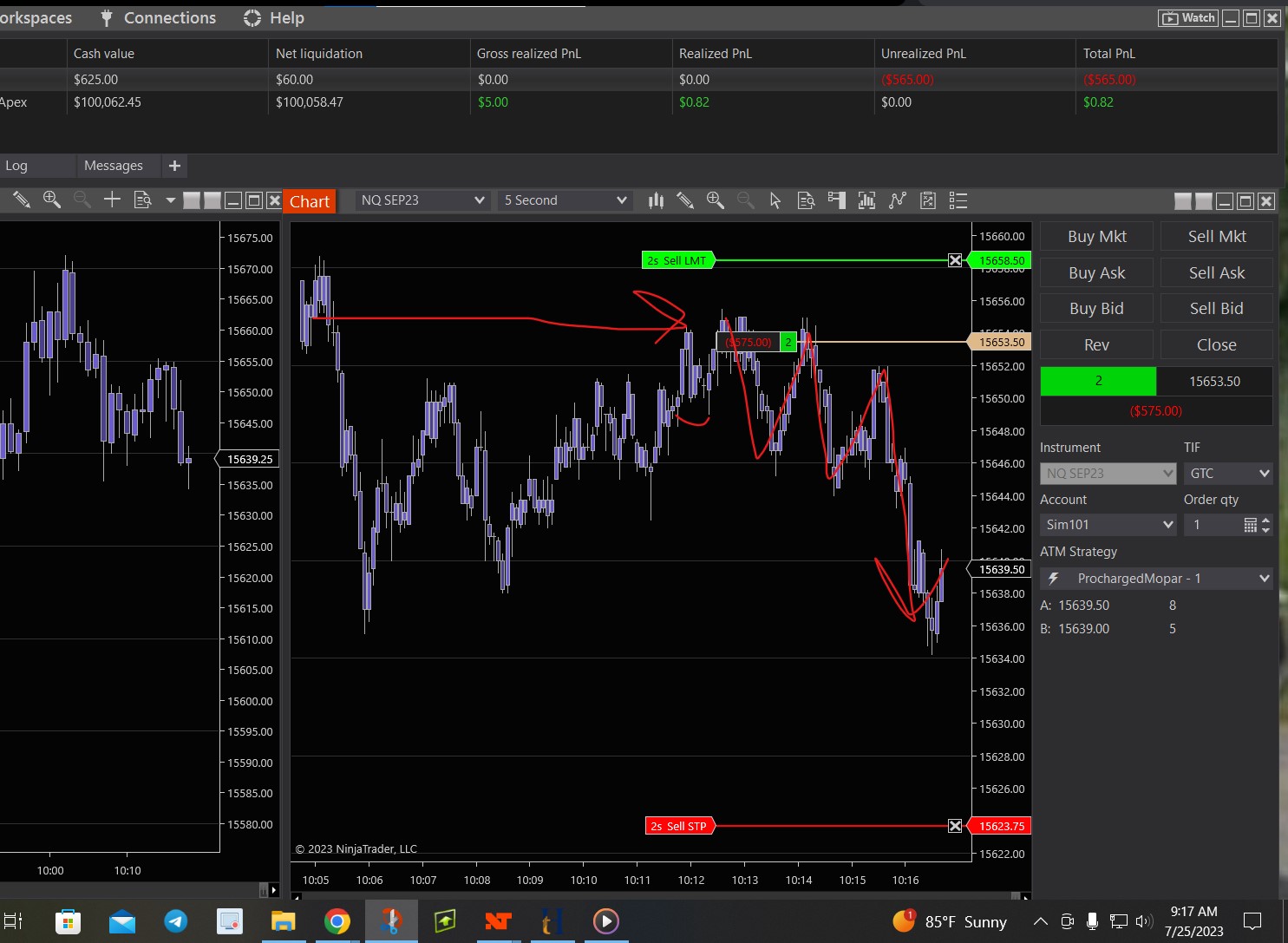Select the cursor pointer tool in chart toolbar
This screenshot has height=943, width=1288.
click(775, 201)
